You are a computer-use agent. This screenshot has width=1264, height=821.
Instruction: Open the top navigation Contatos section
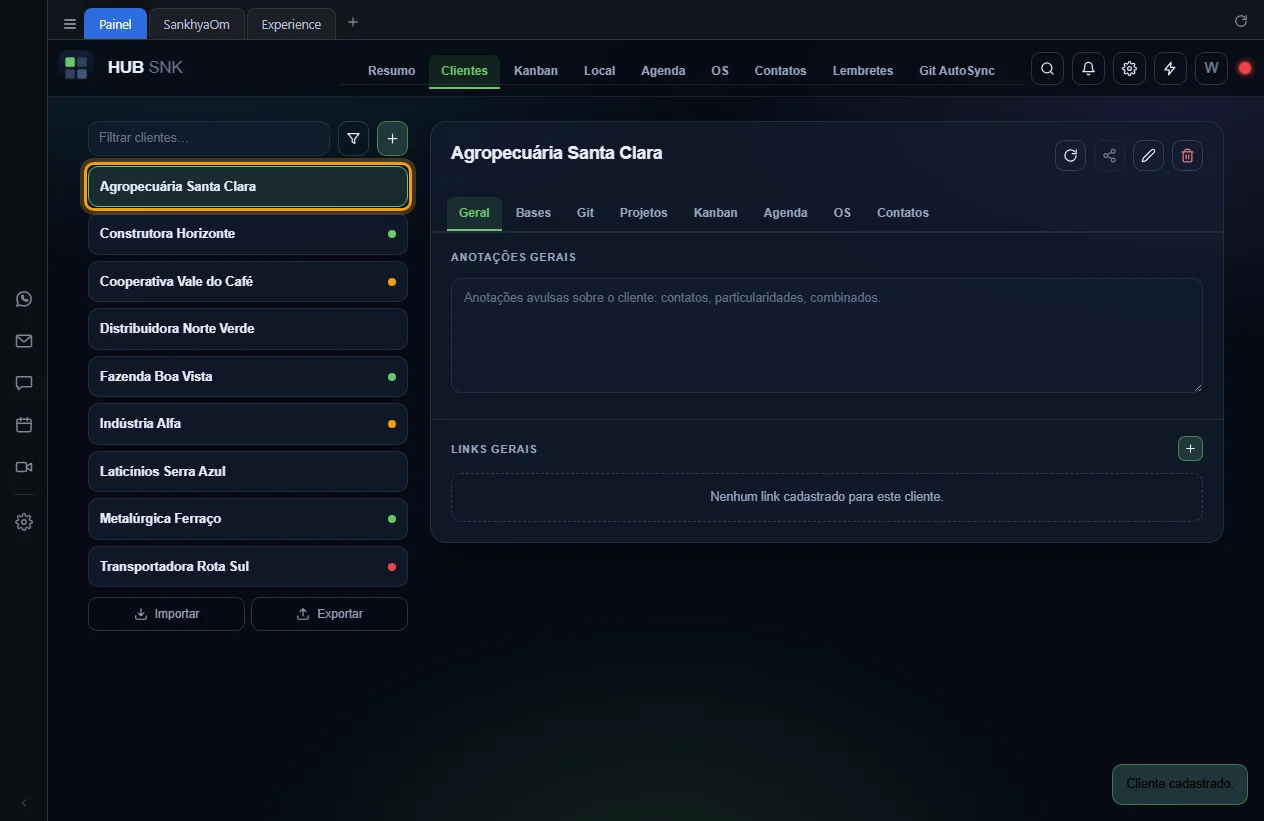[x=780, y=71]
